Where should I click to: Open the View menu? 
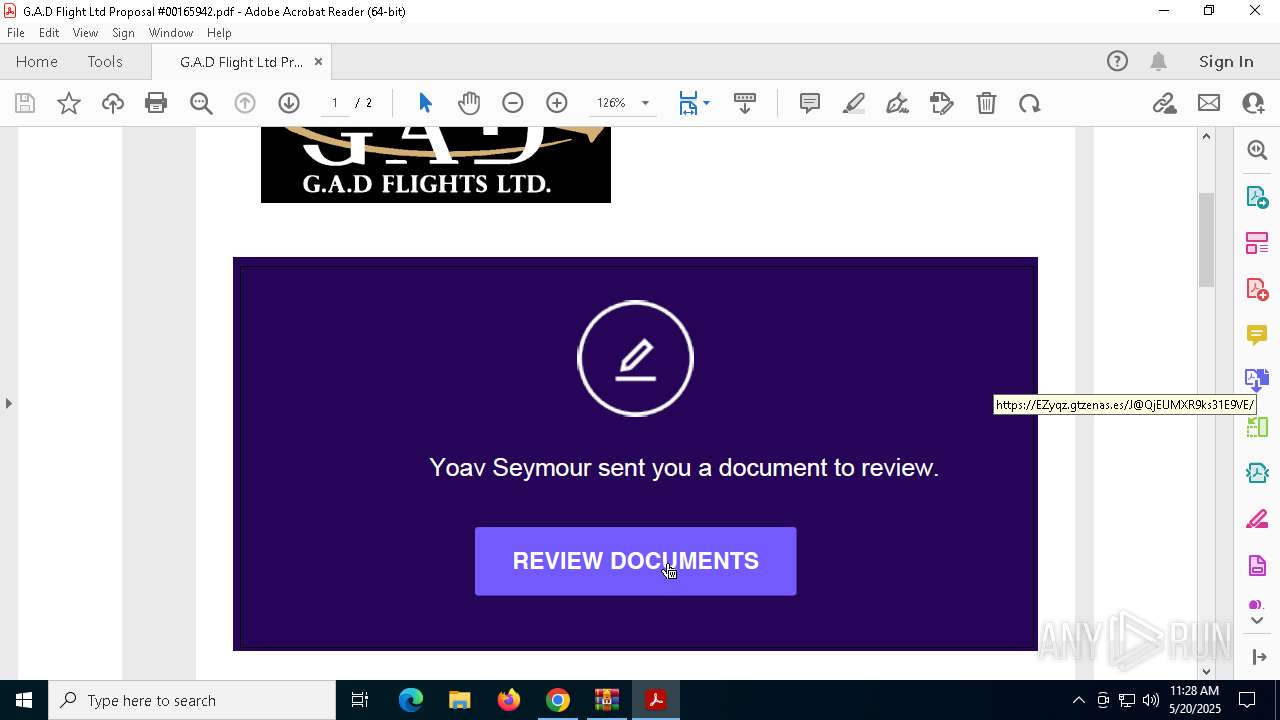point(85,33)
